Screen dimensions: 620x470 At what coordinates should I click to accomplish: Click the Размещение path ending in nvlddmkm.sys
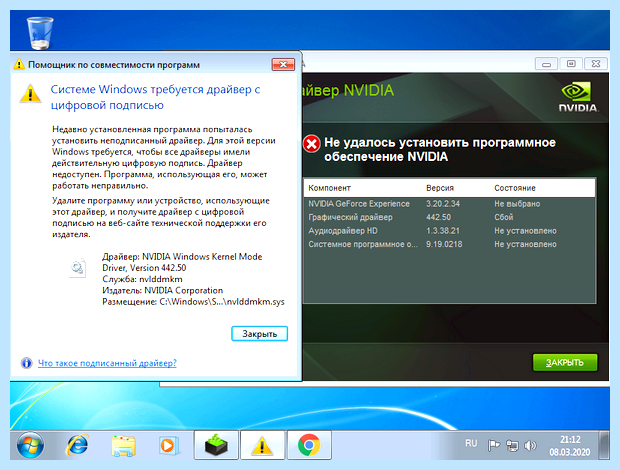point(193,302)
